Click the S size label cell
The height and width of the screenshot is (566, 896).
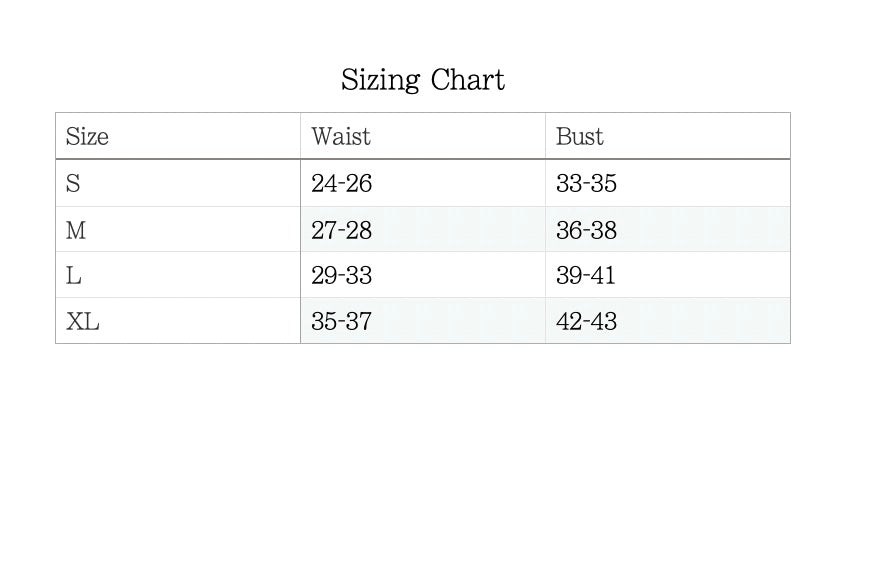pos(73,184)
